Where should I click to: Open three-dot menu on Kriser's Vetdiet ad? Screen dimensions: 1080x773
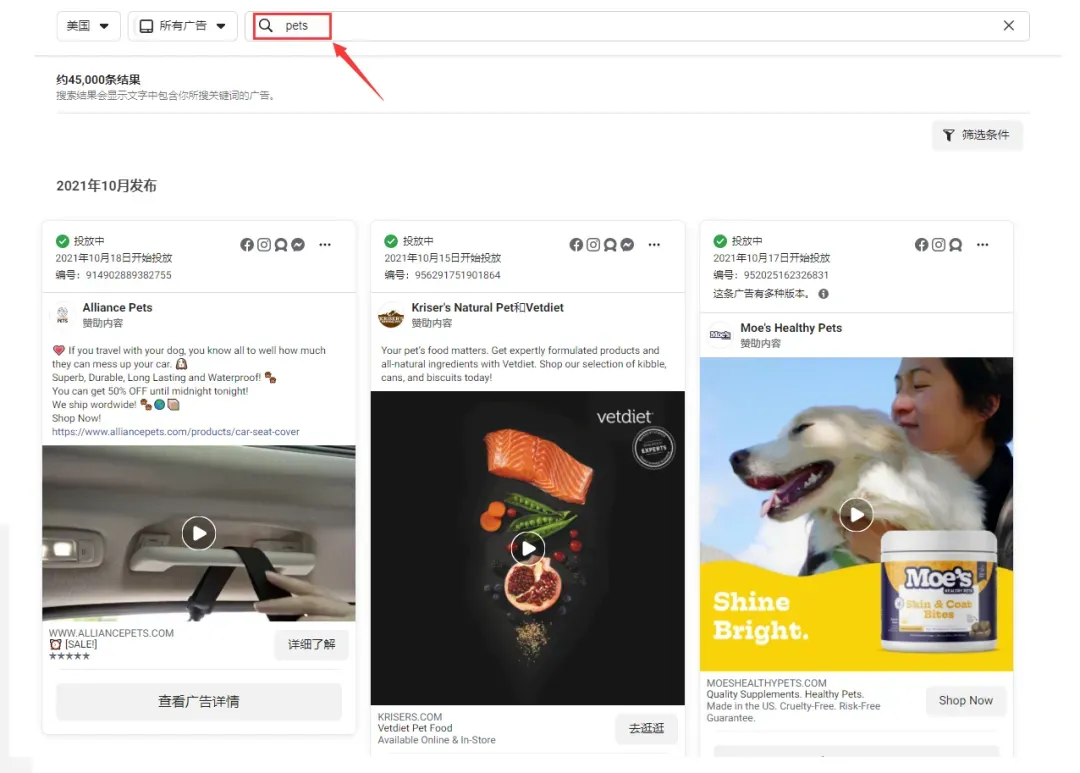(654, 245)
